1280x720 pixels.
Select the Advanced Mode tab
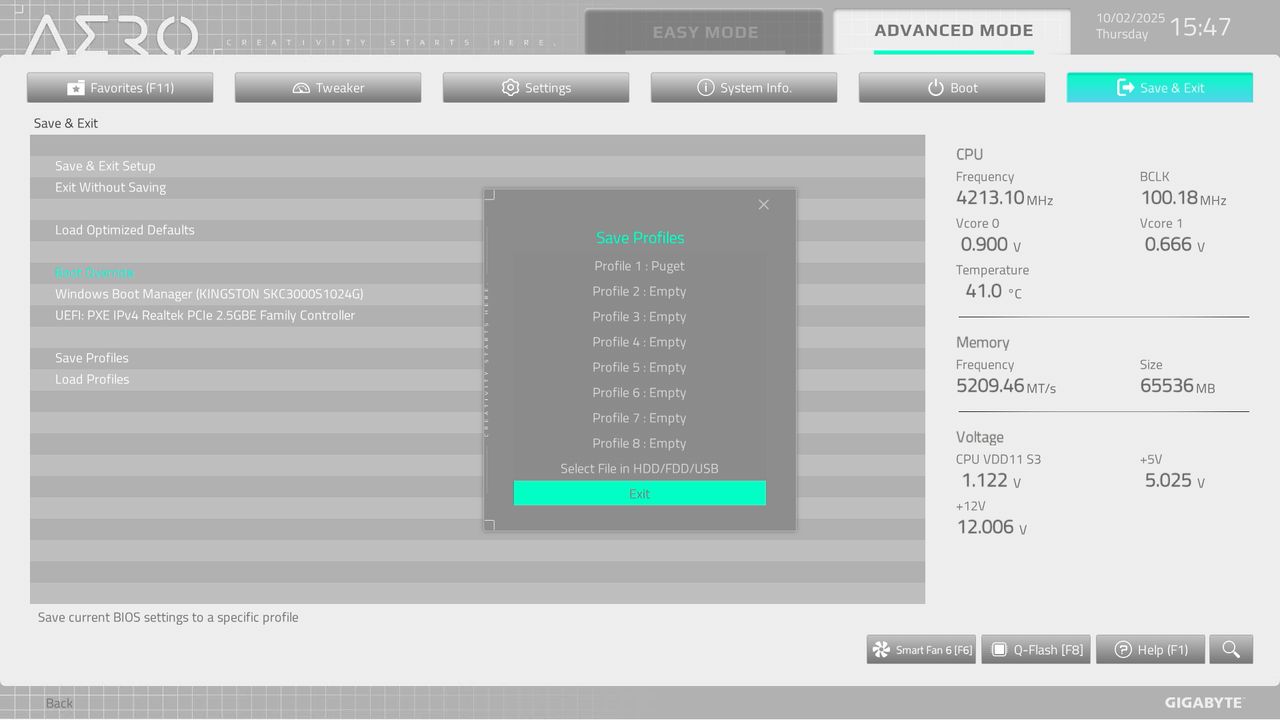coord(952,31)
